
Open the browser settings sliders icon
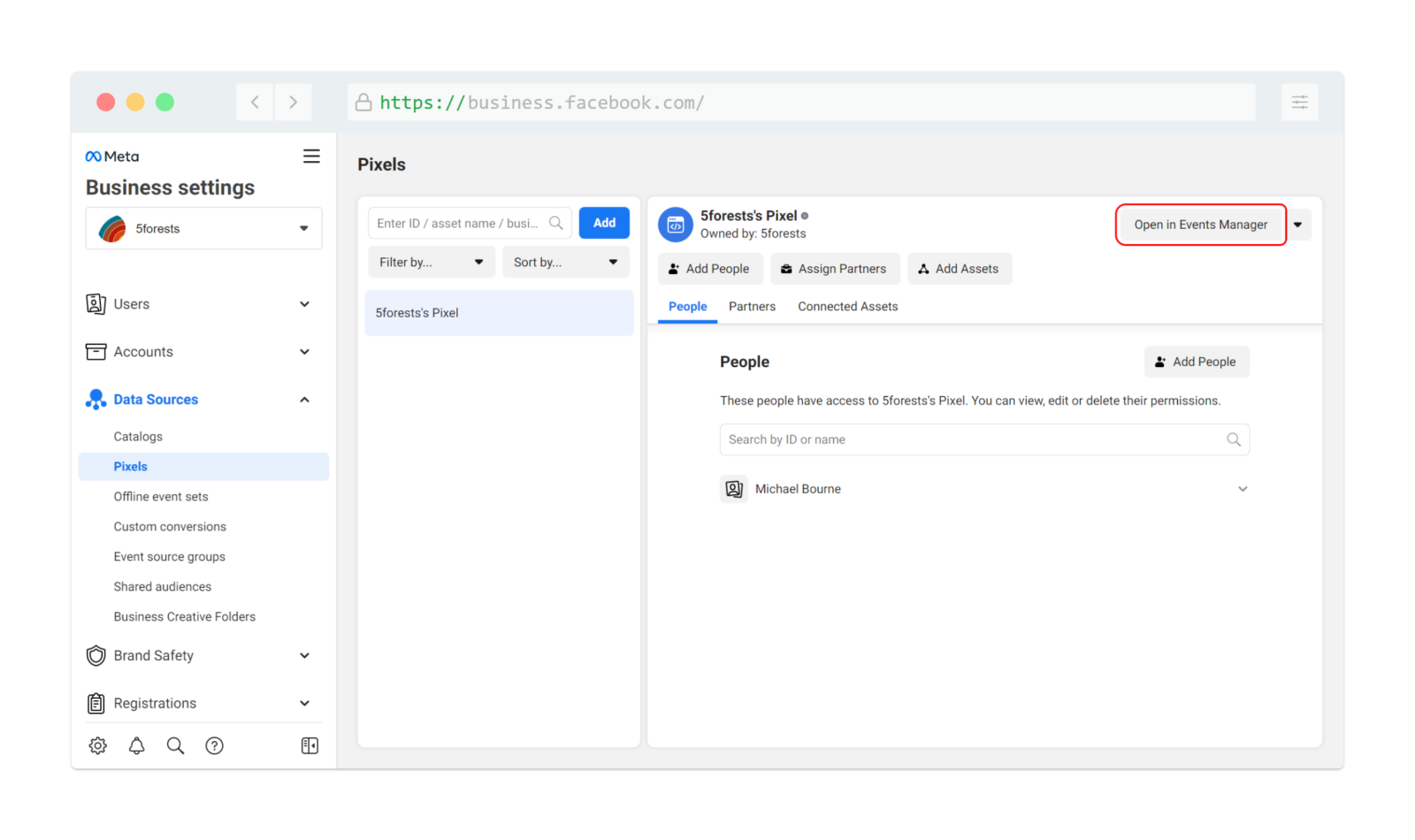(1300, 103)
